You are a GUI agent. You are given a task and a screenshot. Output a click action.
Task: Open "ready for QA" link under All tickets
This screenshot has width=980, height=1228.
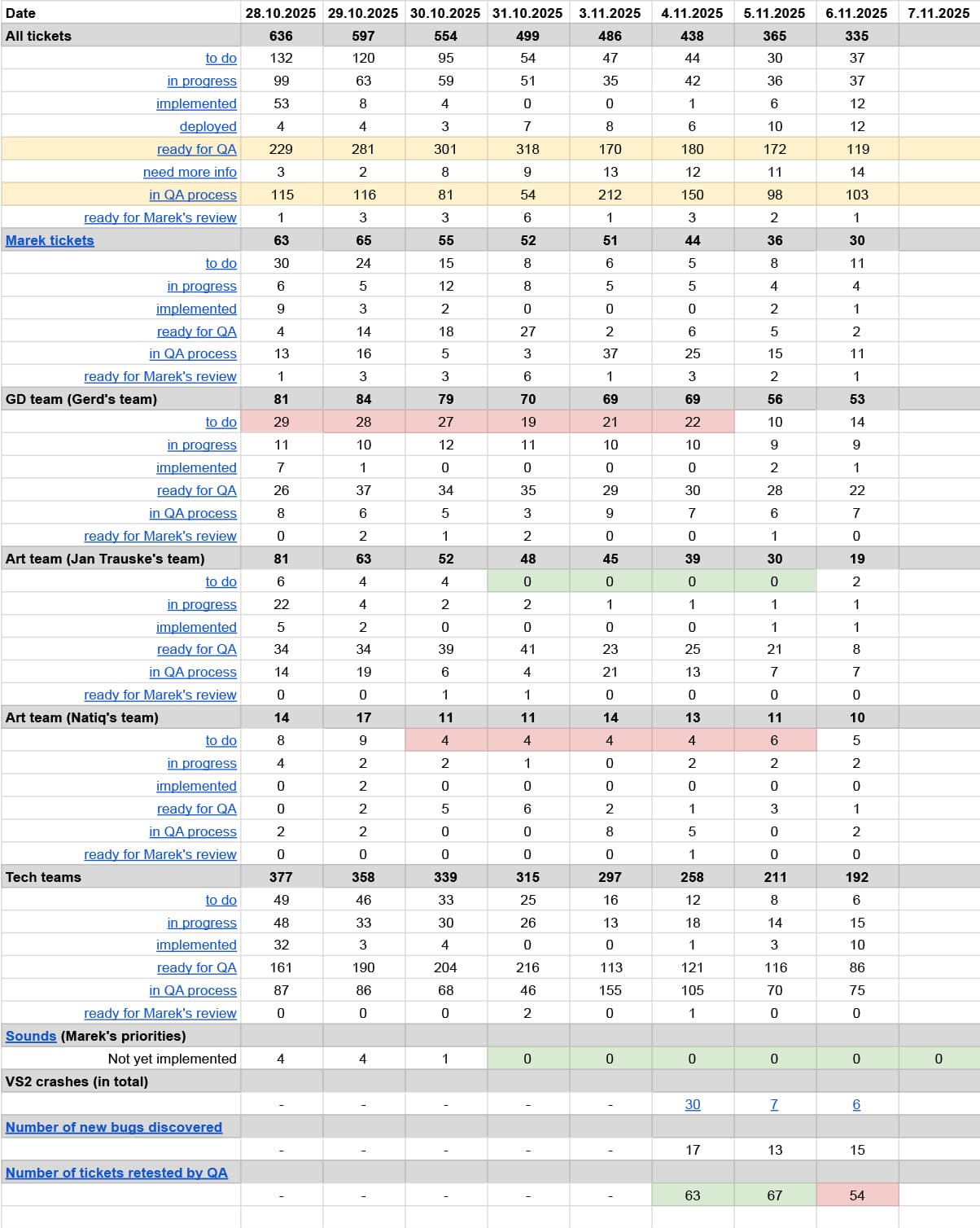tap(197, 149)
